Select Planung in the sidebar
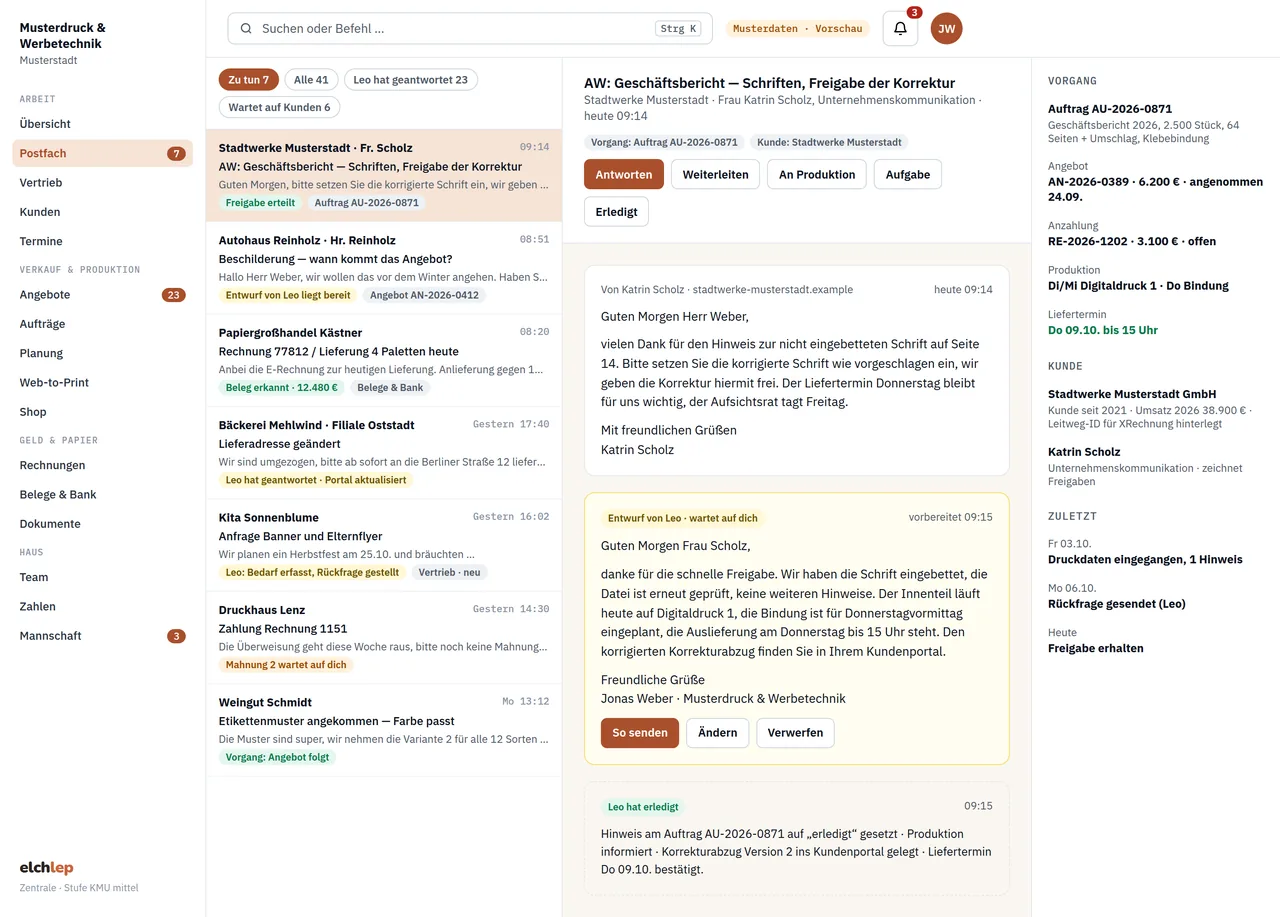Screen dimensions: 1280x917 pos(102,353)
